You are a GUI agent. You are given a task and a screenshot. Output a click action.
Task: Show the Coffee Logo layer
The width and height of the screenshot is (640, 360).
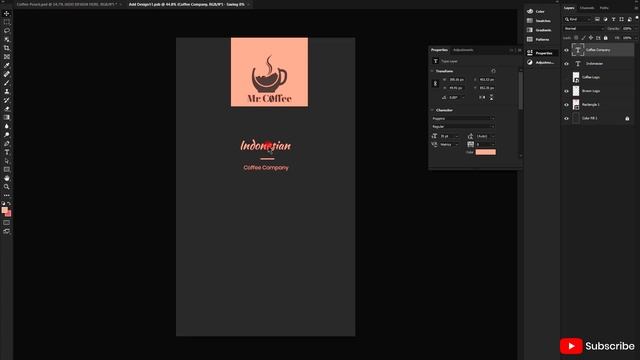tap(566, 77)
